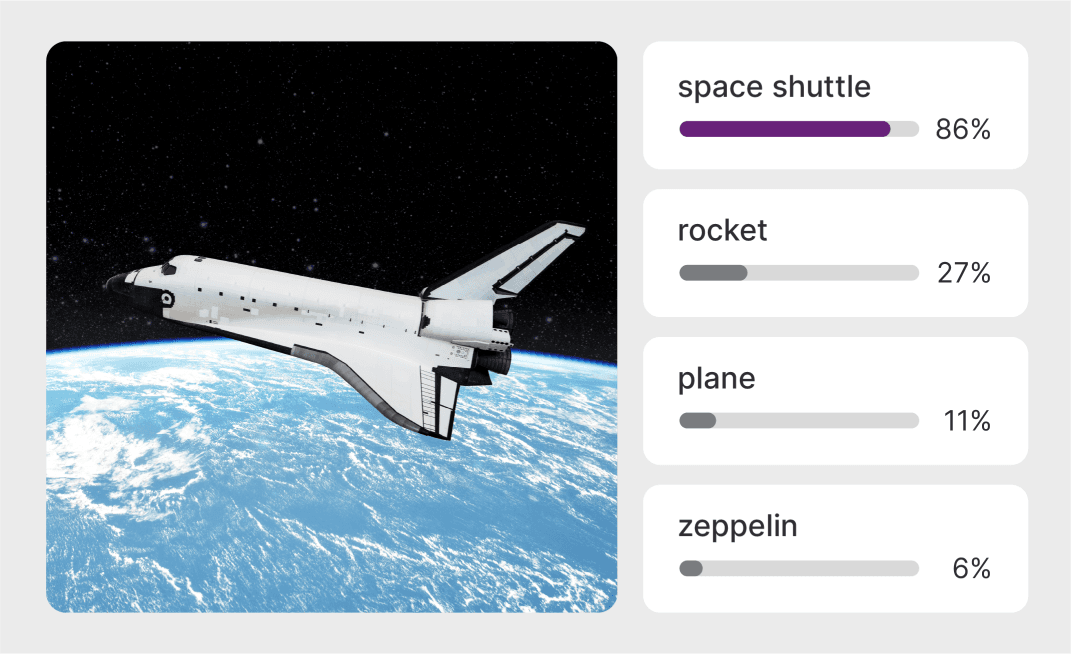Viewport: 1071px width, 654px height.
Task: Click the zeppelin confidence bar
Action: pos(798,569)
